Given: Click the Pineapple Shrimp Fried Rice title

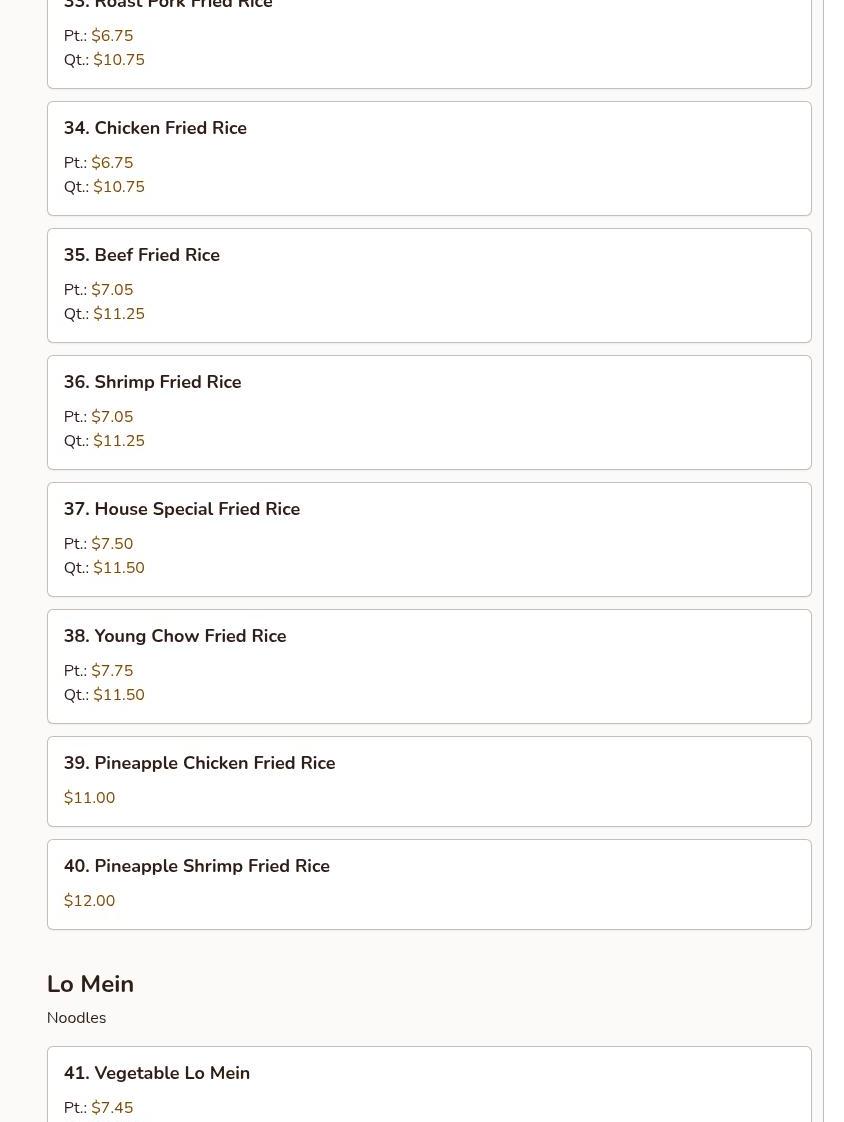Looking at the screenshot, I should pyautogui.click(x=197, y=866).
